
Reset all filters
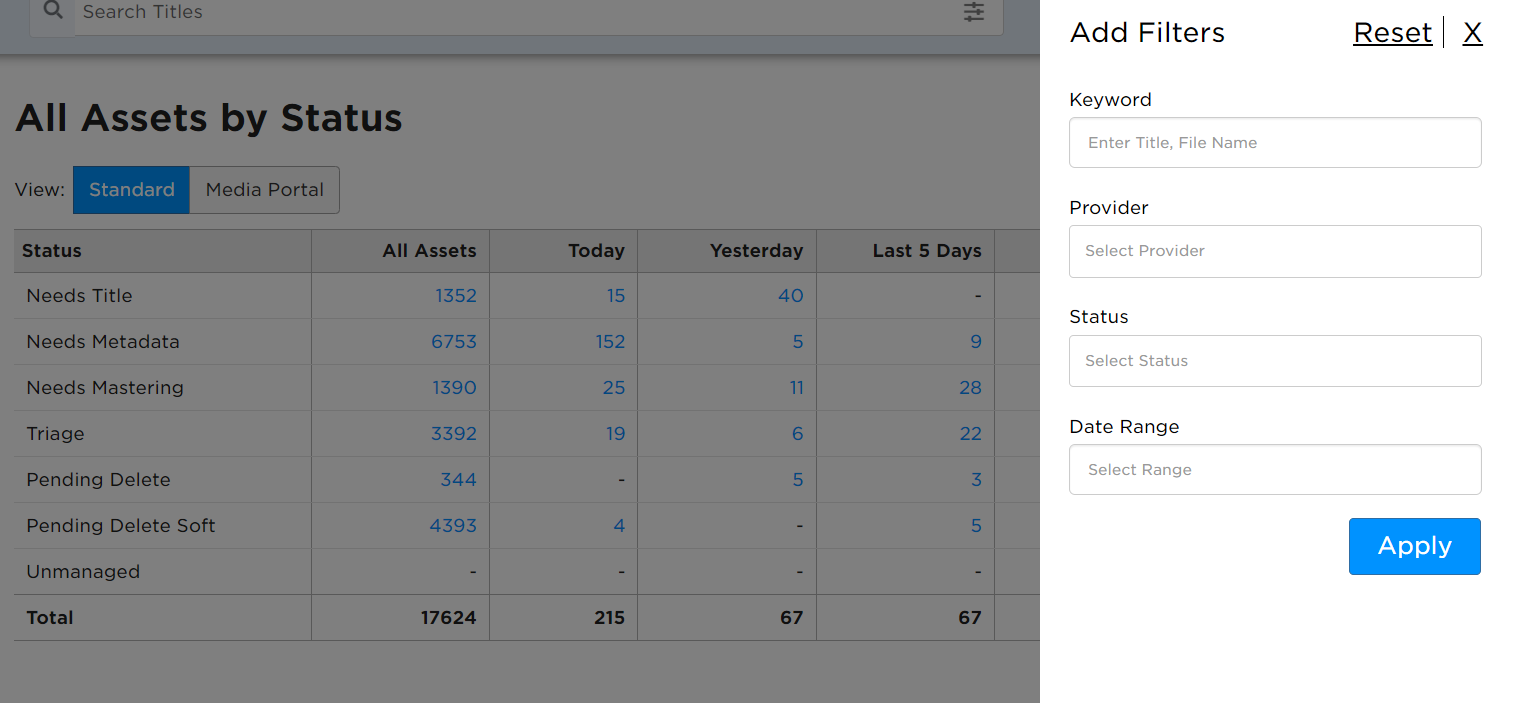pos(1392,33)
